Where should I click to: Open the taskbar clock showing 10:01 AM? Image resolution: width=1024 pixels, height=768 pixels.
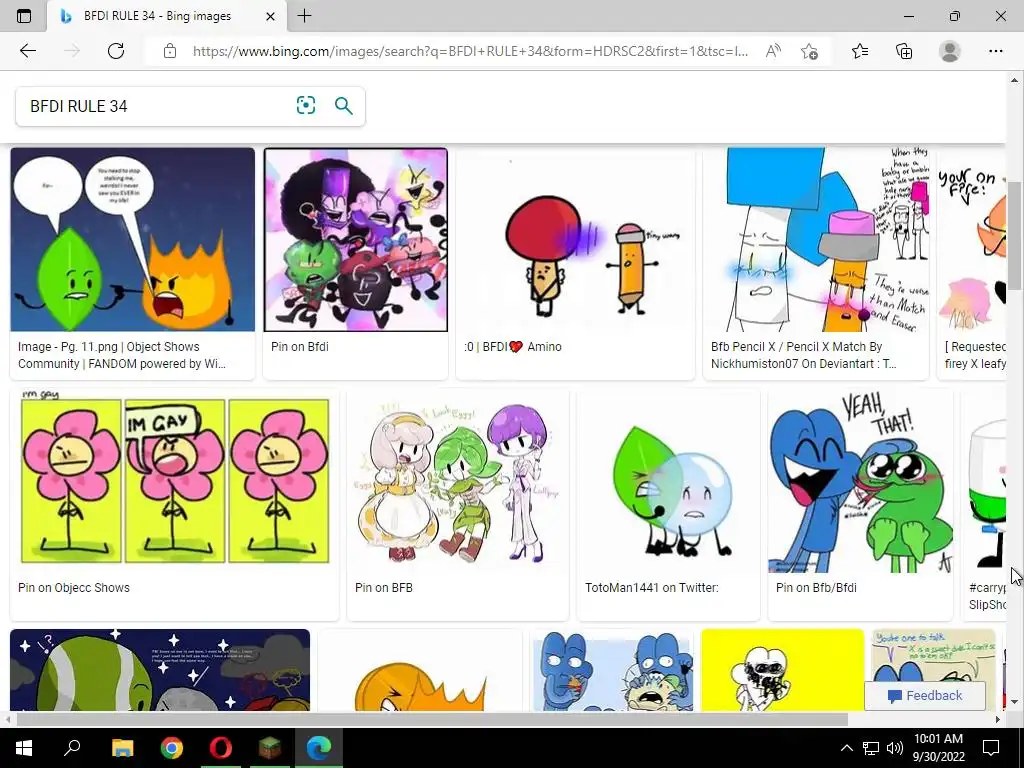point(938,748)
